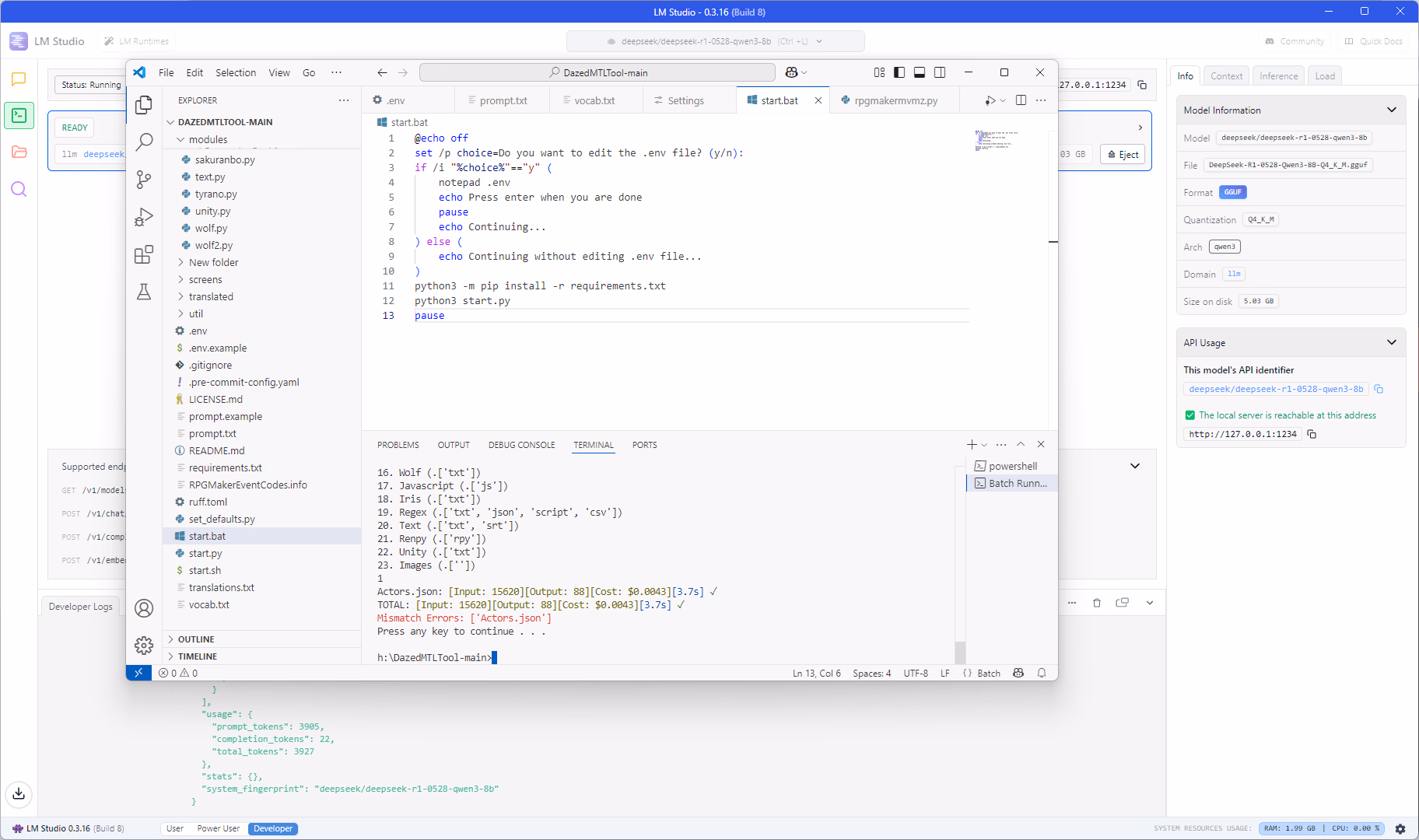The width and height of the screenshot is (1419, 840).
Task: Open the Search view in VS Code
Action: [x=144, y=142]
